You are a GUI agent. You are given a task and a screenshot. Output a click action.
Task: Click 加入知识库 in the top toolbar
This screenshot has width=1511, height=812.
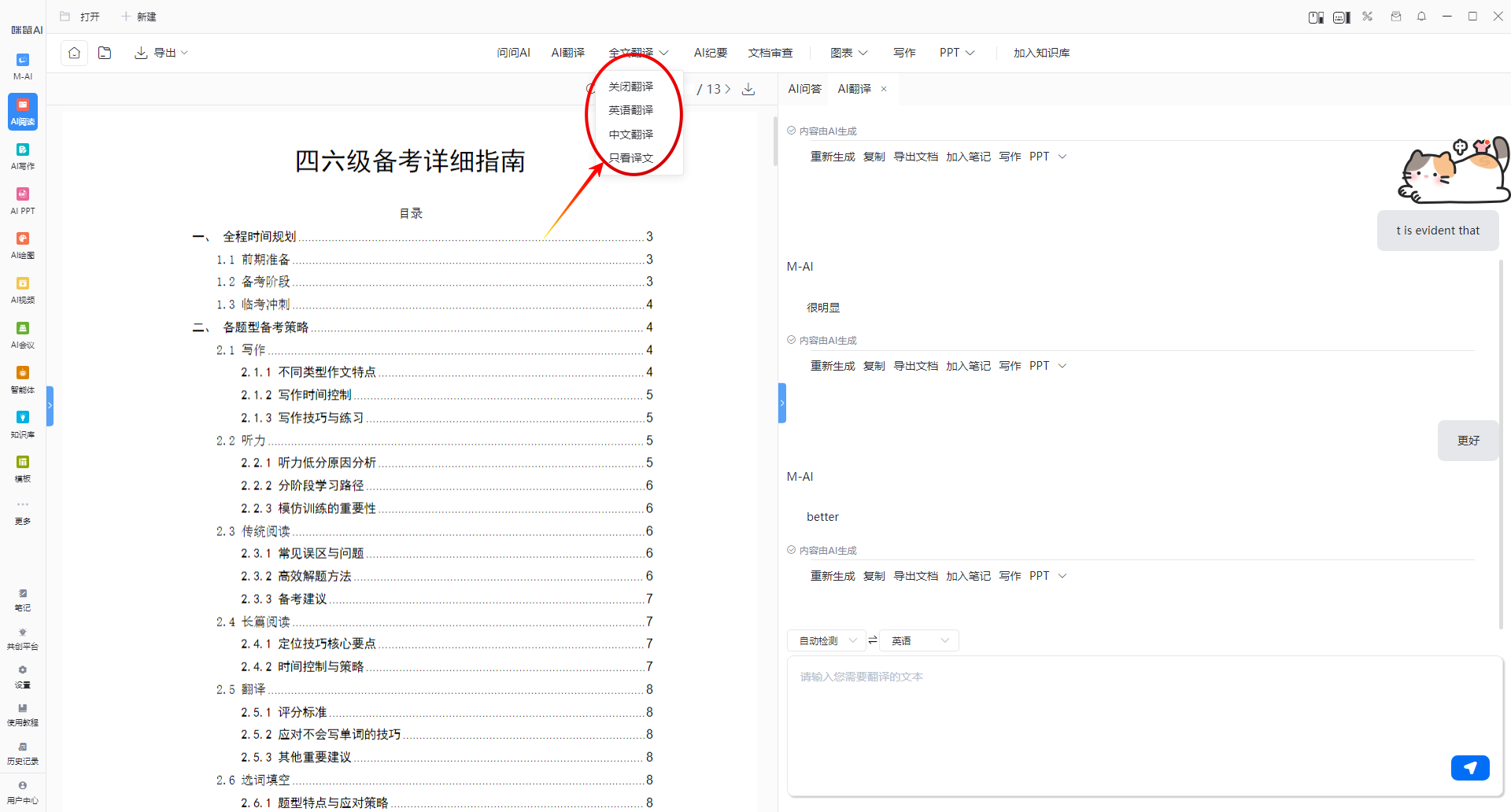[x=1041, y=53]
